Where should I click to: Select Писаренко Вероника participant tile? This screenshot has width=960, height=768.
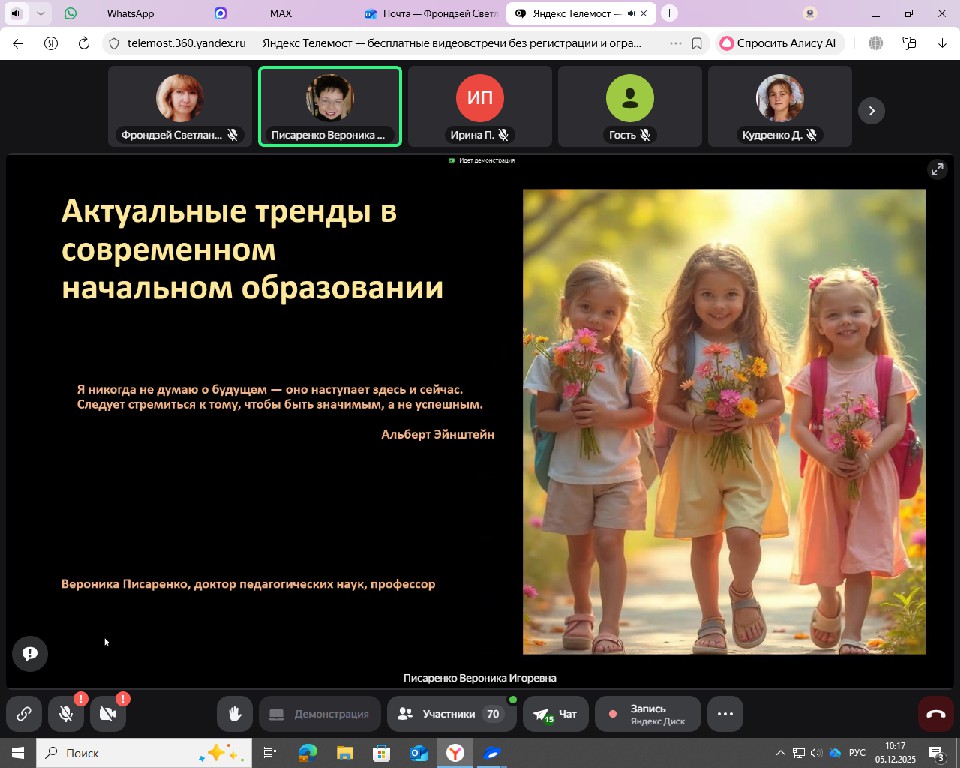coord(330,107)
